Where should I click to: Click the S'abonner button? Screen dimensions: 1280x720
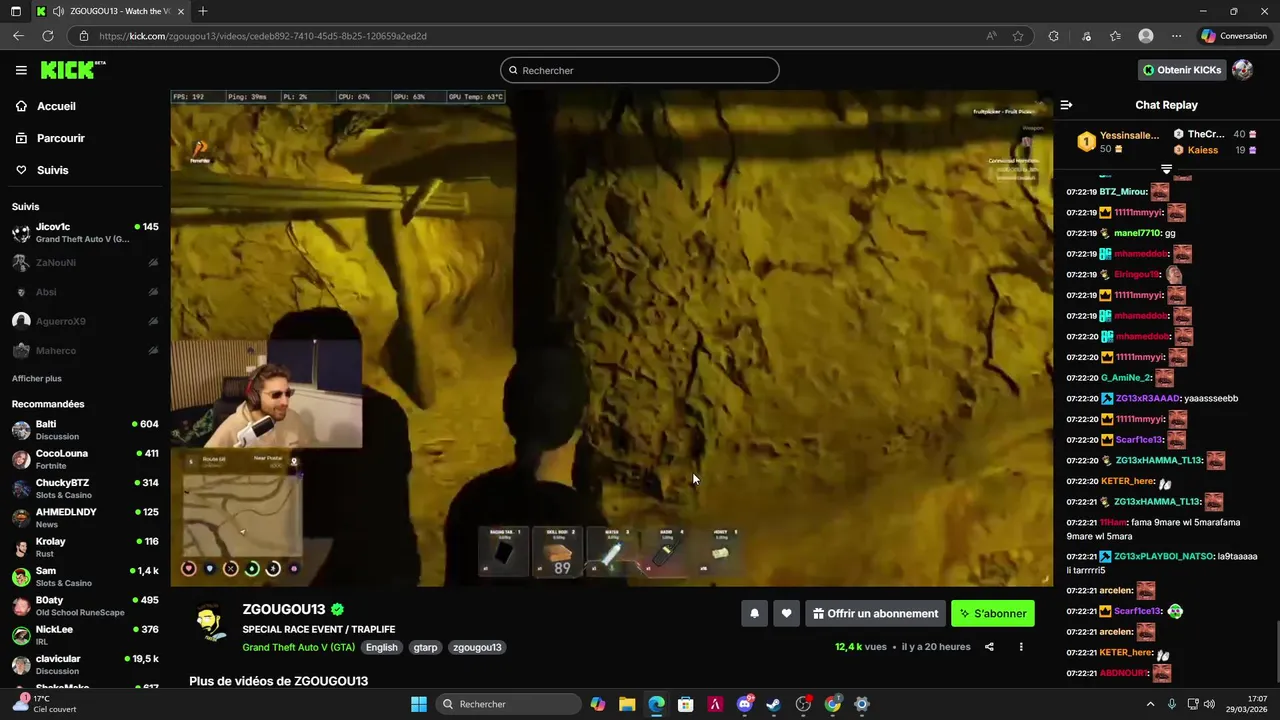pos(993,614)
